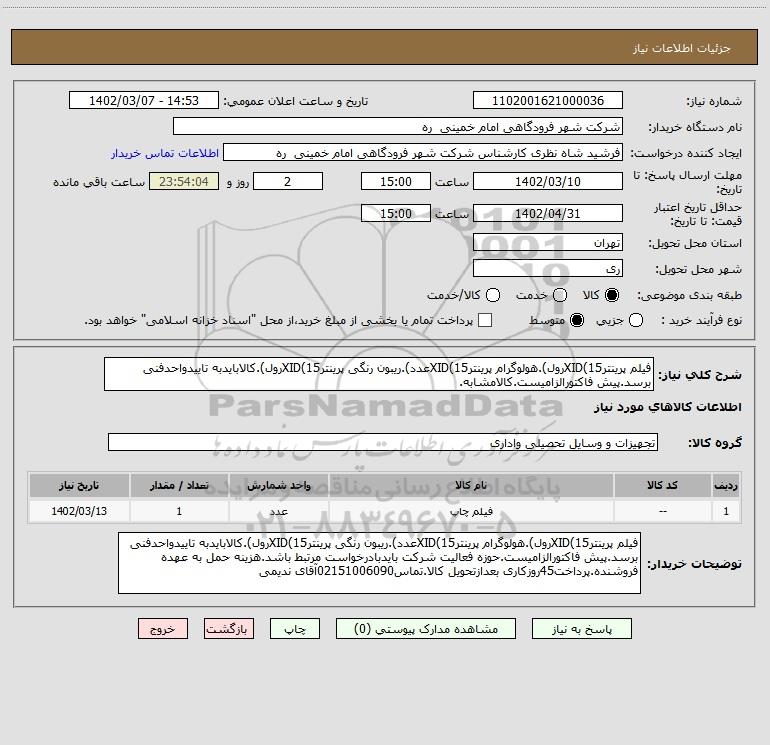Click remaining days field showing 2

[288, 181]
